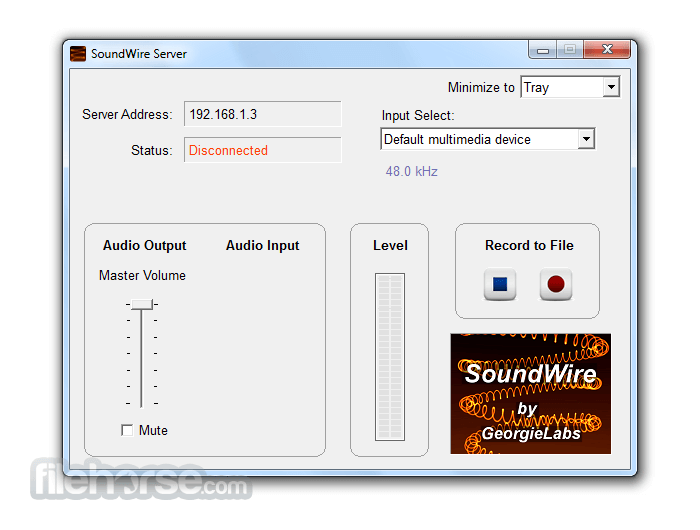Image resolution: width=700 pixels, height=530 pixels.
Task: Open the Minimize to Tray dropdown
Action: (570, 87)
